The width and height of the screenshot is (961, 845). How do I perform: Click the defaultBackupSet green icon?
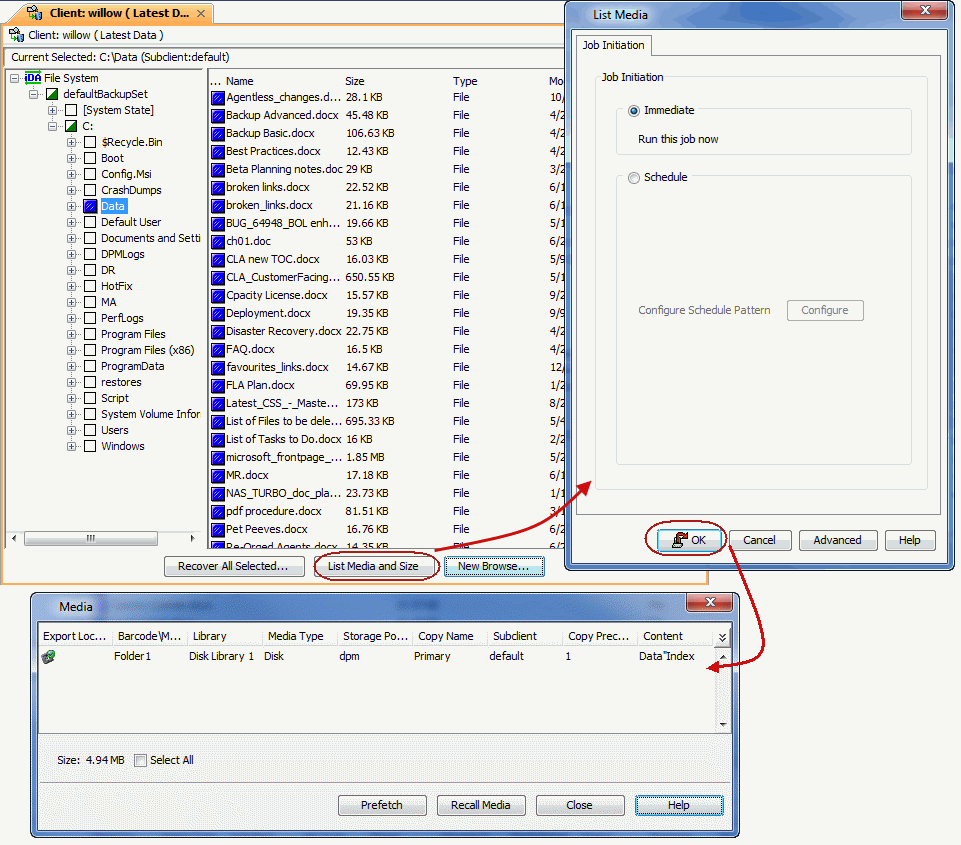click(x=52, y=94)
